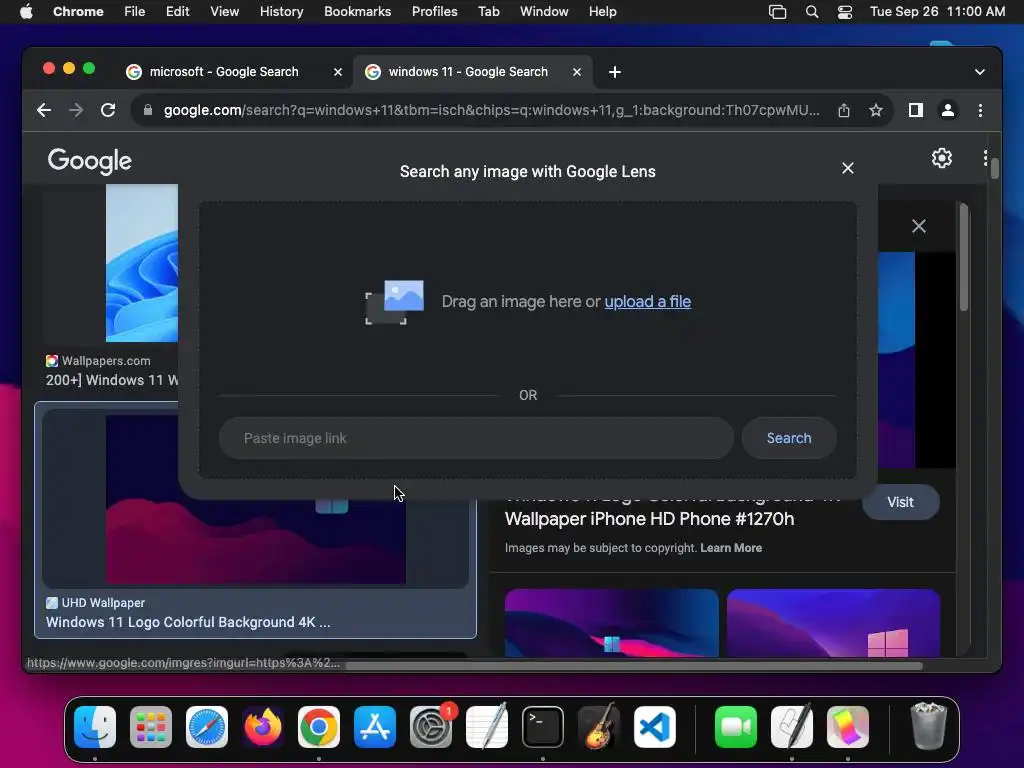Open Visual Studio Code from the dock

[x=655, y=727]
